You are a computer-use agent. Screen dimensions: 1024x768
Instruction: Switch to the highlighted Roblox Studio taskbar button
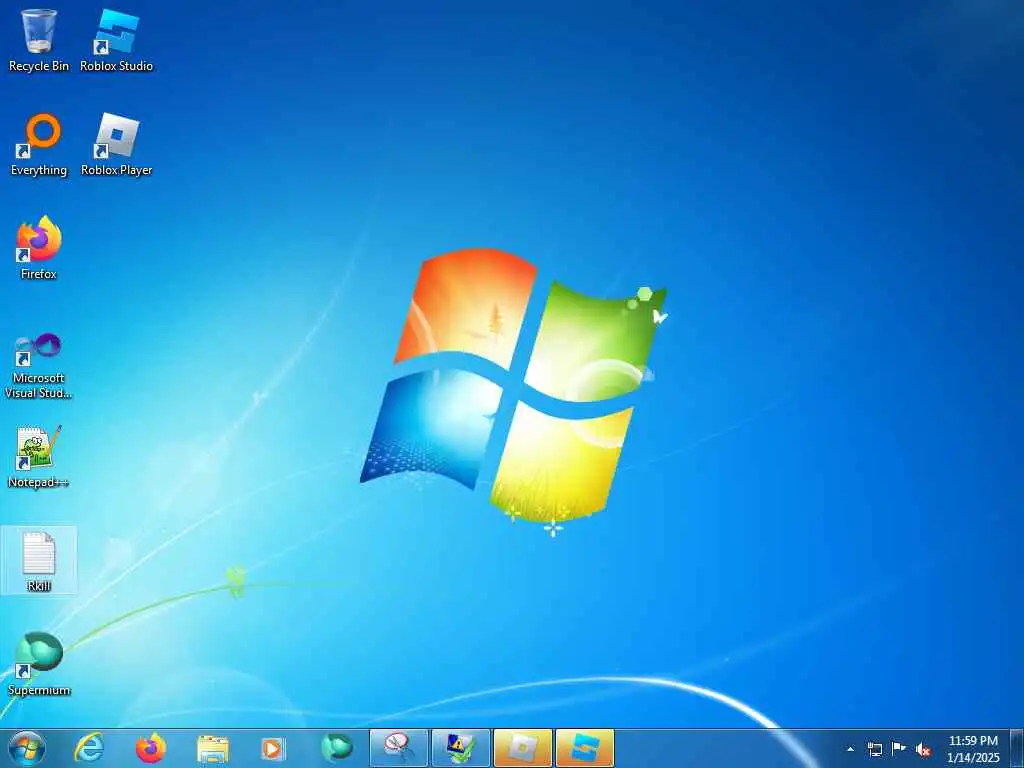tap(584, 748)
